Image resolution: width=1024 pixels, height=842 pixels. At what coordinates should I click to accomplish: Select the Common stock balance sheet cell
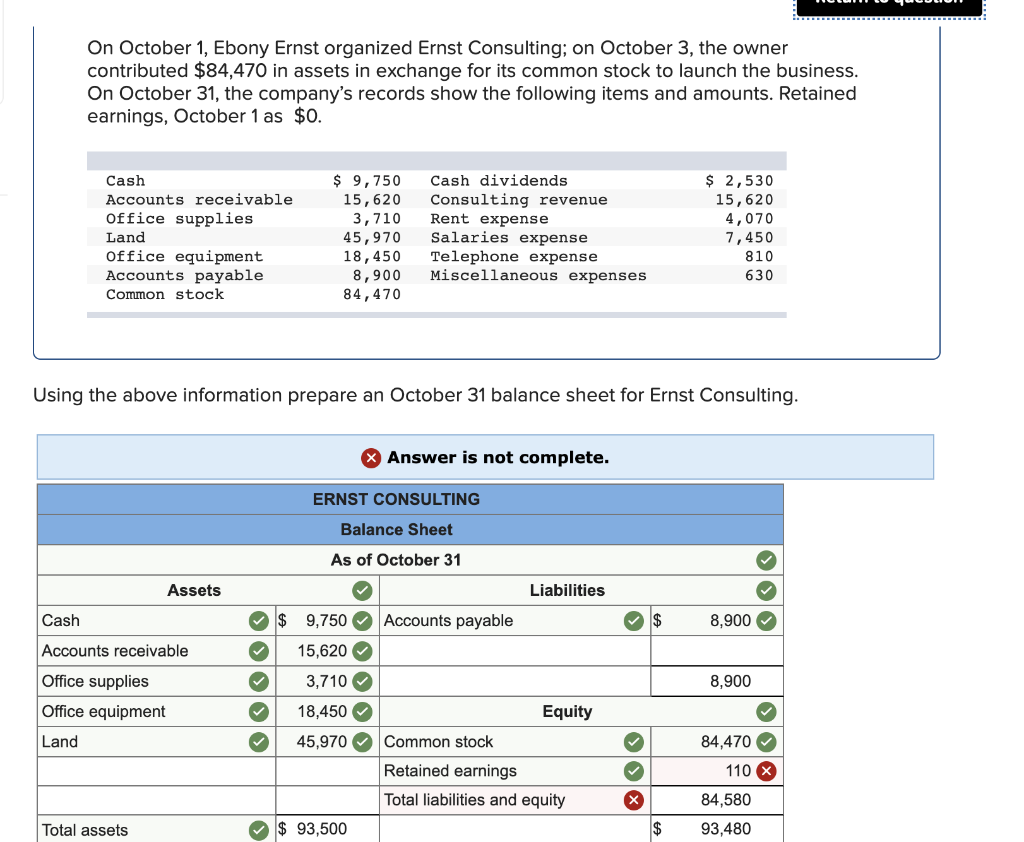click(x=515, y=742)
